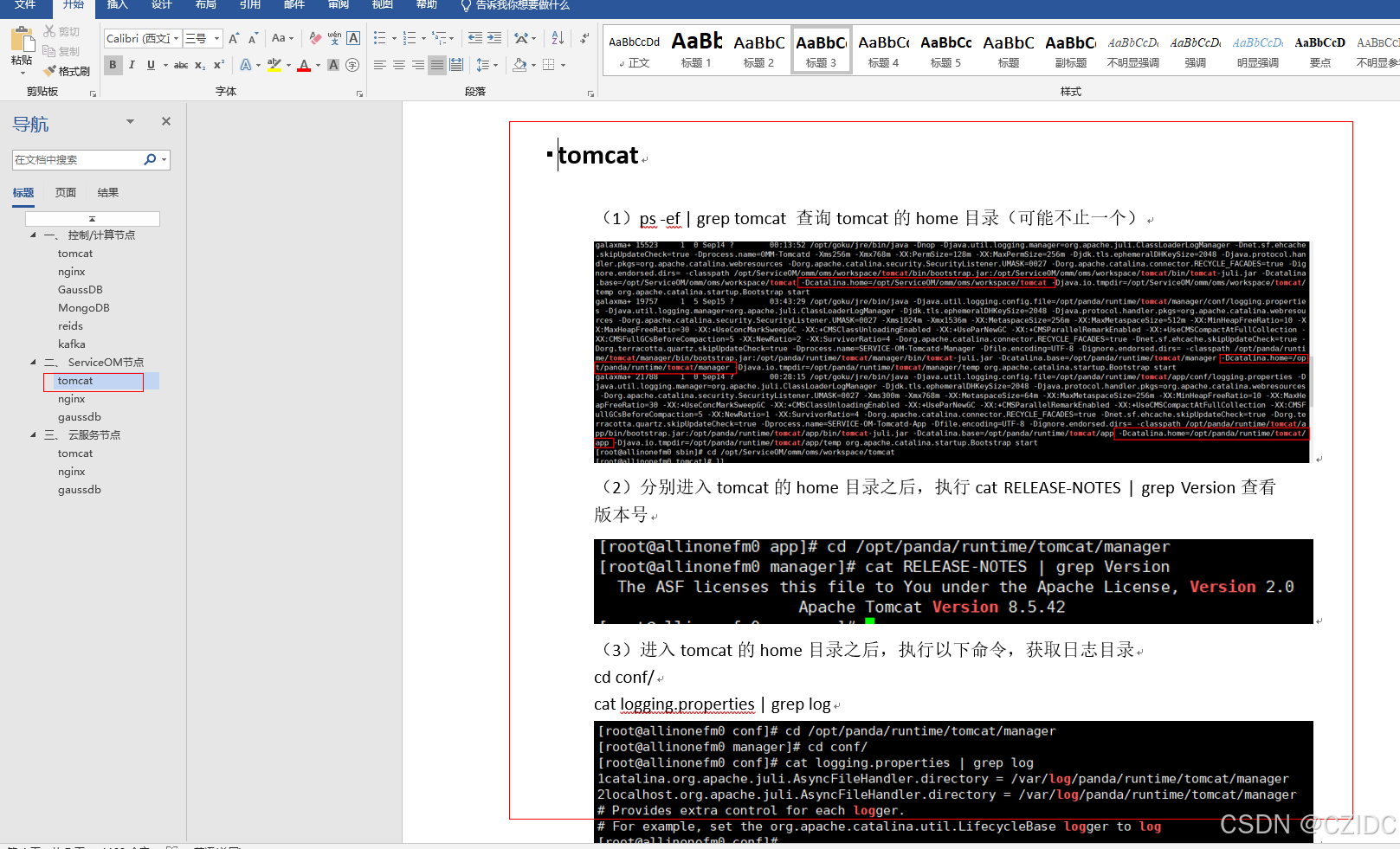Collapse the 一、控制/计算节点 heading
The image size is (1400, 849).
coord(34,235)
